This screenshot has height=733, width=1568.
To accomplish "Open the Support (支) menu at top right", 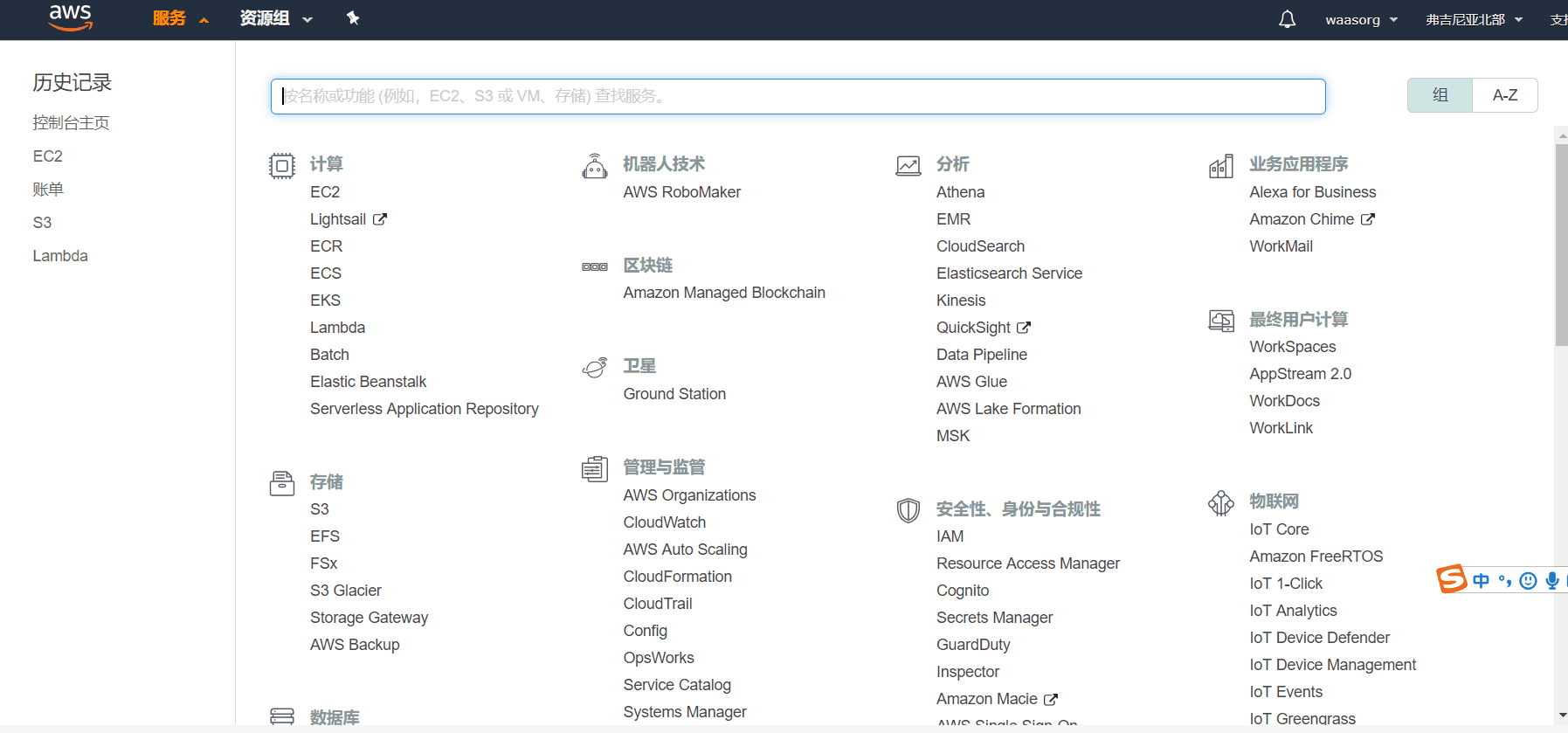I will tap(1558, 19).
